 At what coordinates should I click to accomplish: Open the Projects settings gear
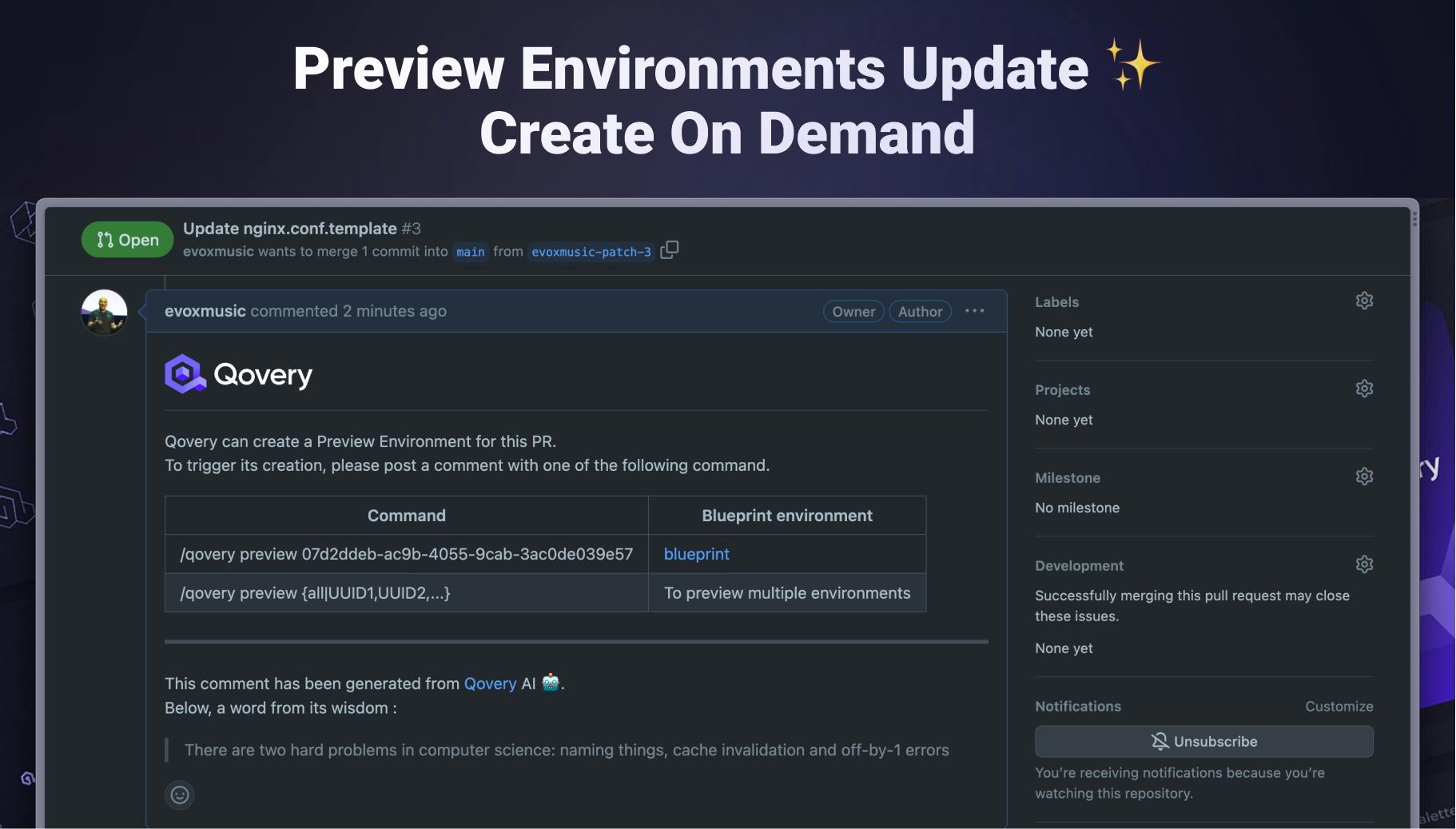pyautogui.click(x=1363, y=389)
